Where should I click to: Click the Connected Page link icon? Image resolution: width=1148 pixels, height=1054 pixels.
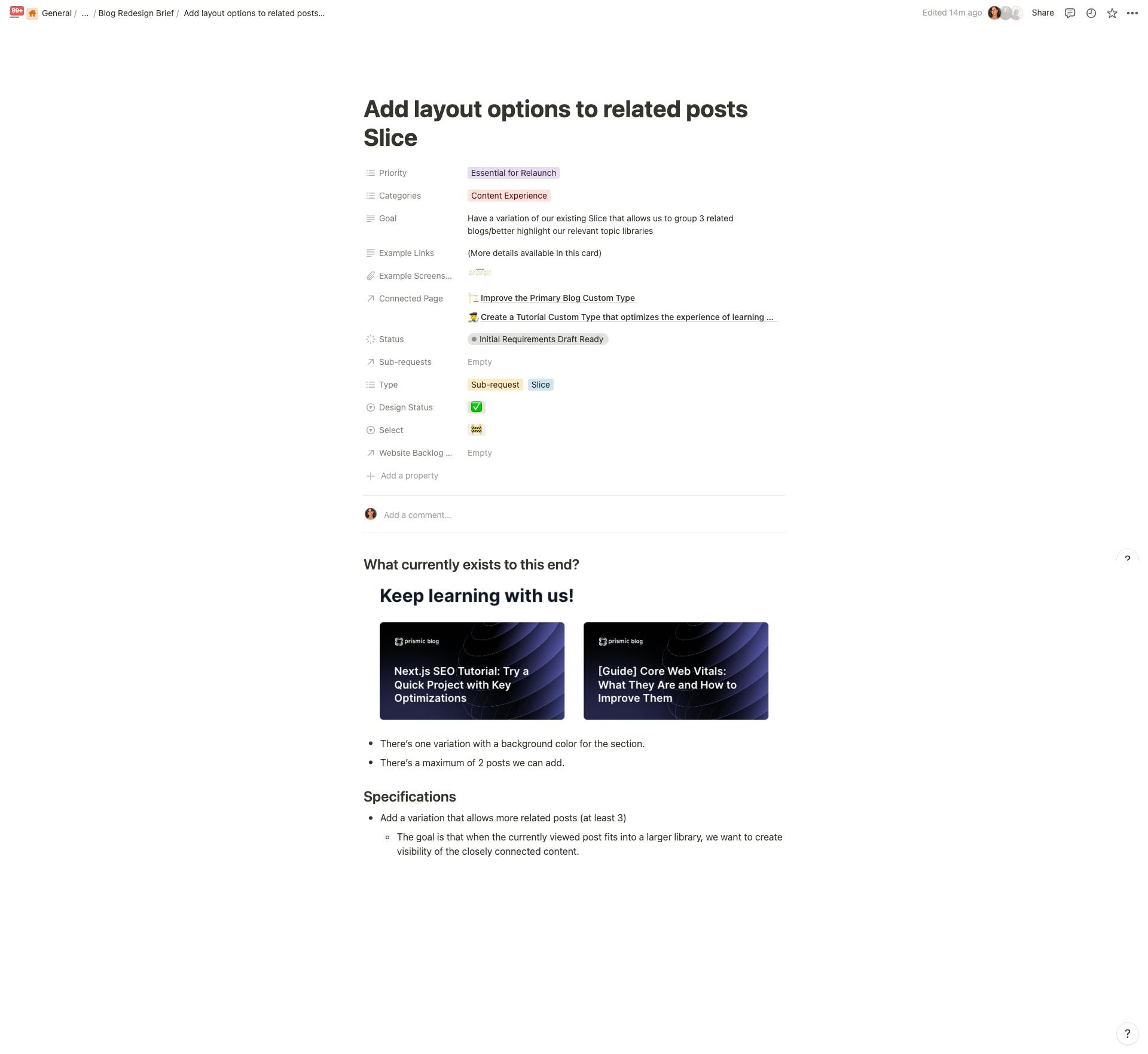pos(370,298)
